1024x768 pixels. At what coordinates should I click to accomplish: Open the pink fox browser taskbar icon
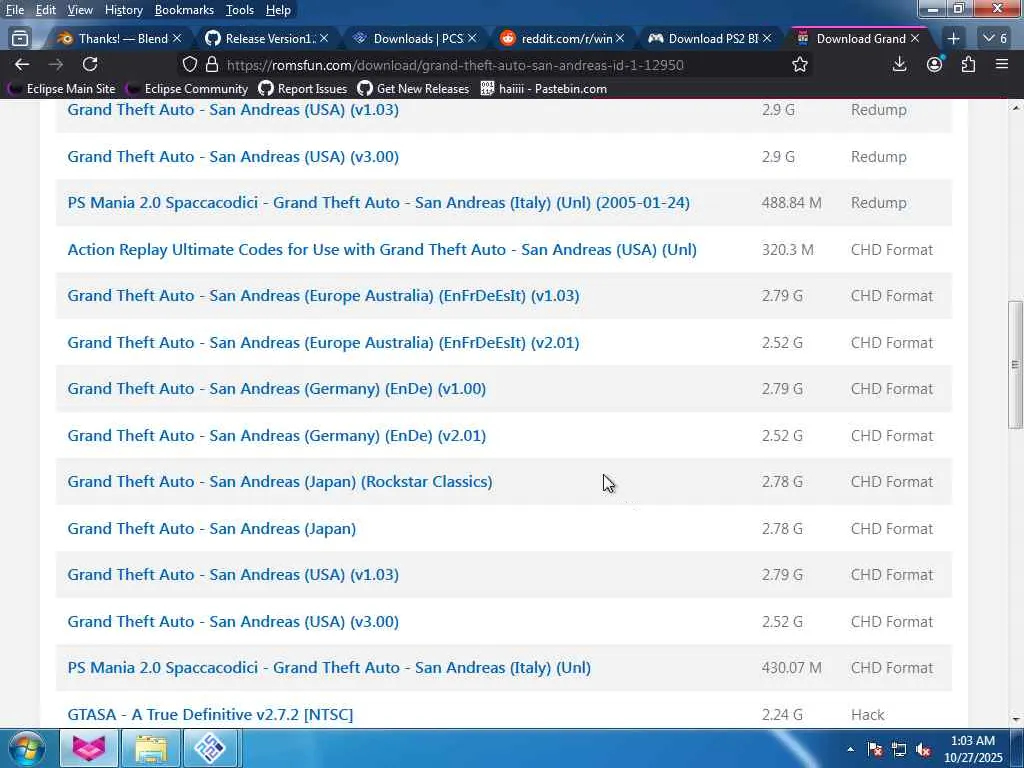[89, 748]
